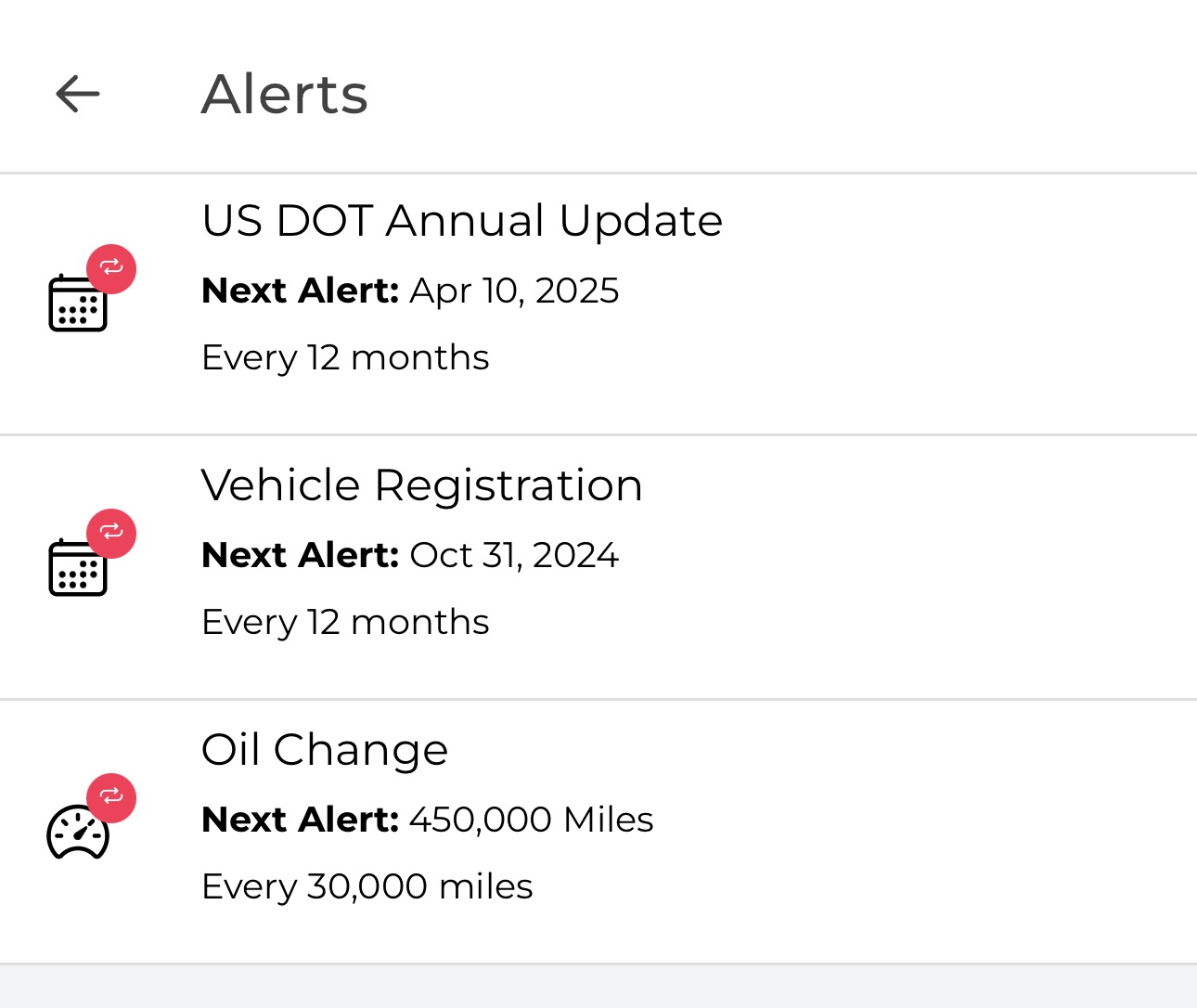Viewport: 1197px width, 1008px height.
Task: Click the calendar icon for Vehicle Registration
Action: [78, 566]
